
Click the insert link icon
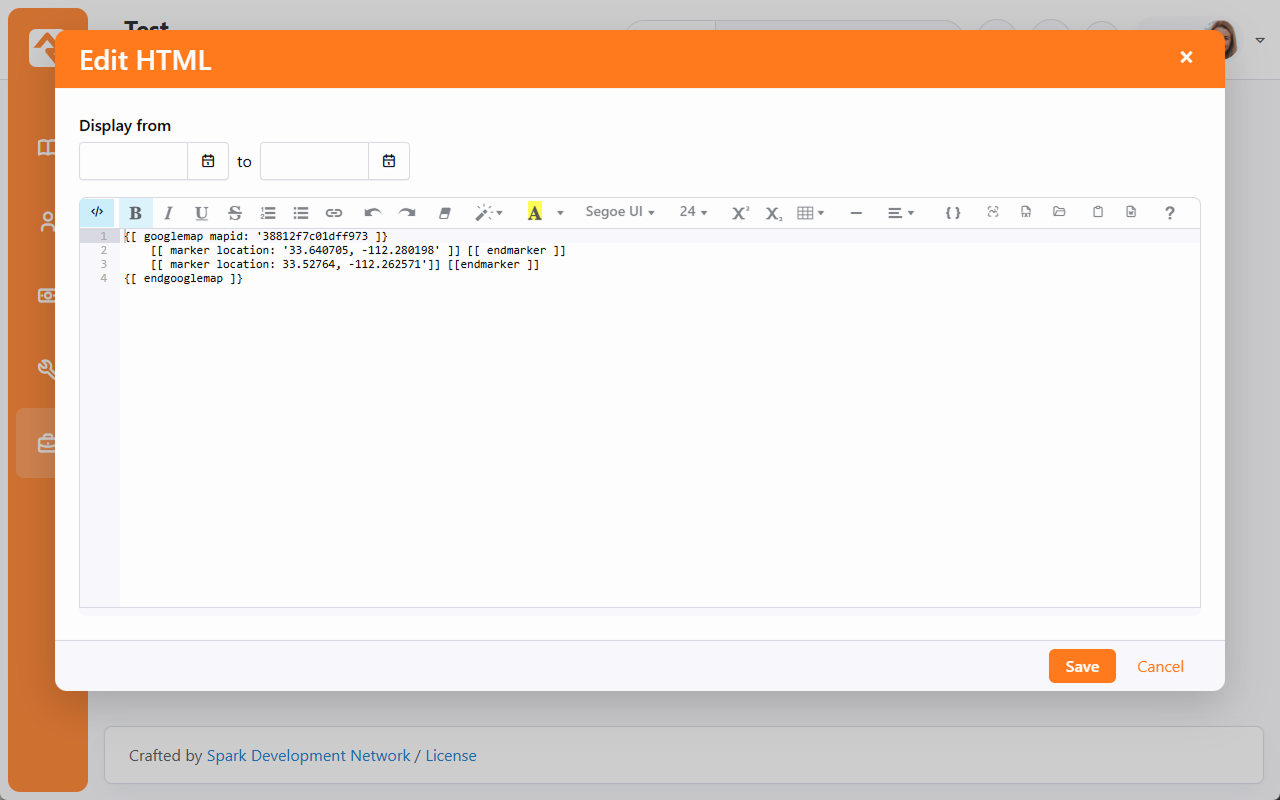pos(334,213)
